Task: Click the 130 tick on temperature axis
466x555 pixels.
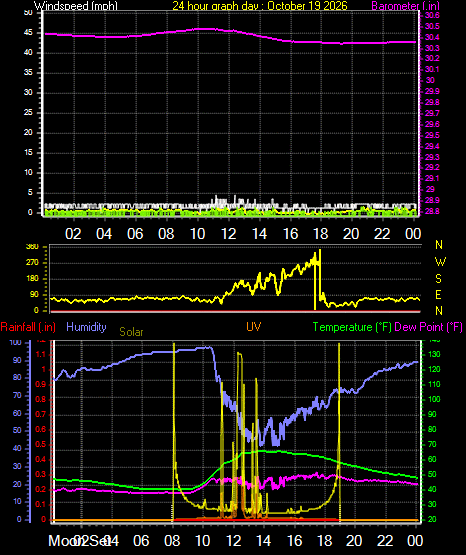Action: pyautogui.click(x=434, y=354)
